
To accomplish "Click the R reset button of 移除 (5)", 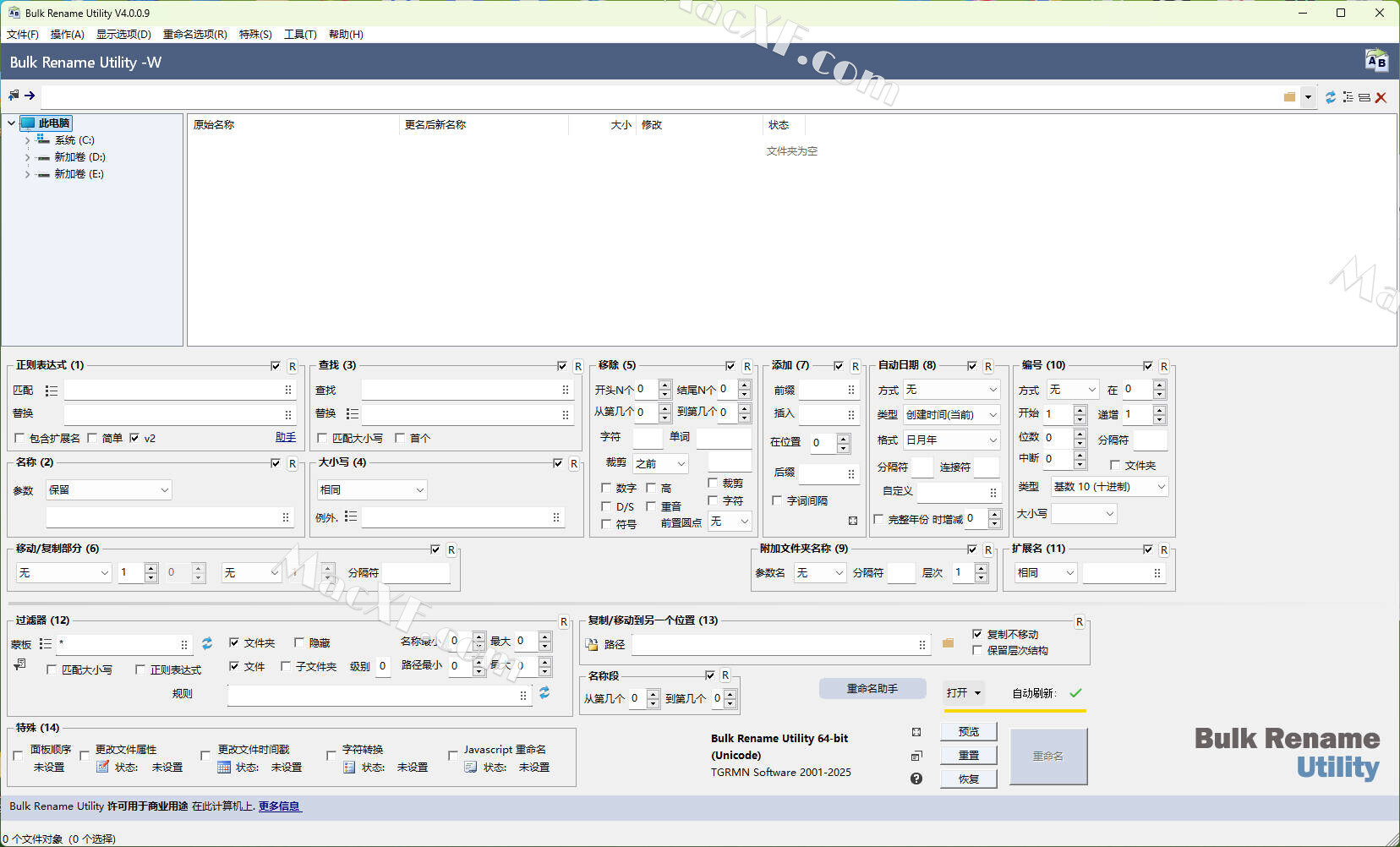I will point(747,366).
